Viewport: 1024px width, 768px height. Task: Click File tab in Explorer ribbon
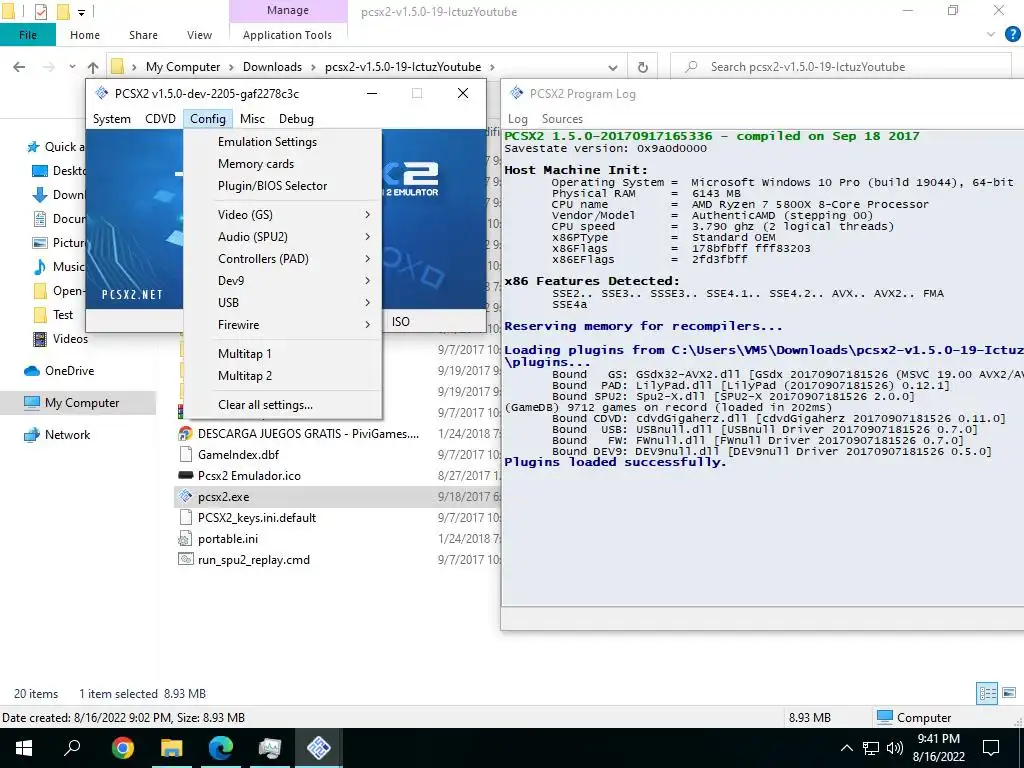tap(28, 35)
